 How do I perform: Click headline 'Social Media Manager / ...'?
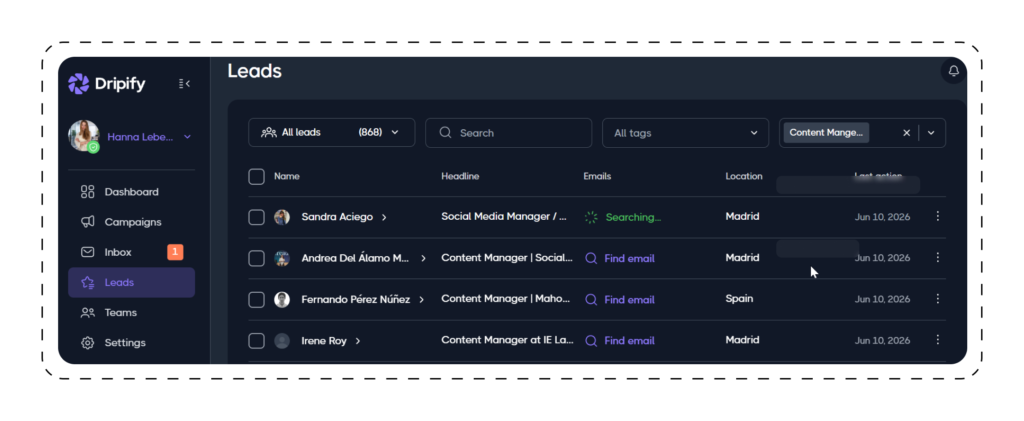coord(504,216)
